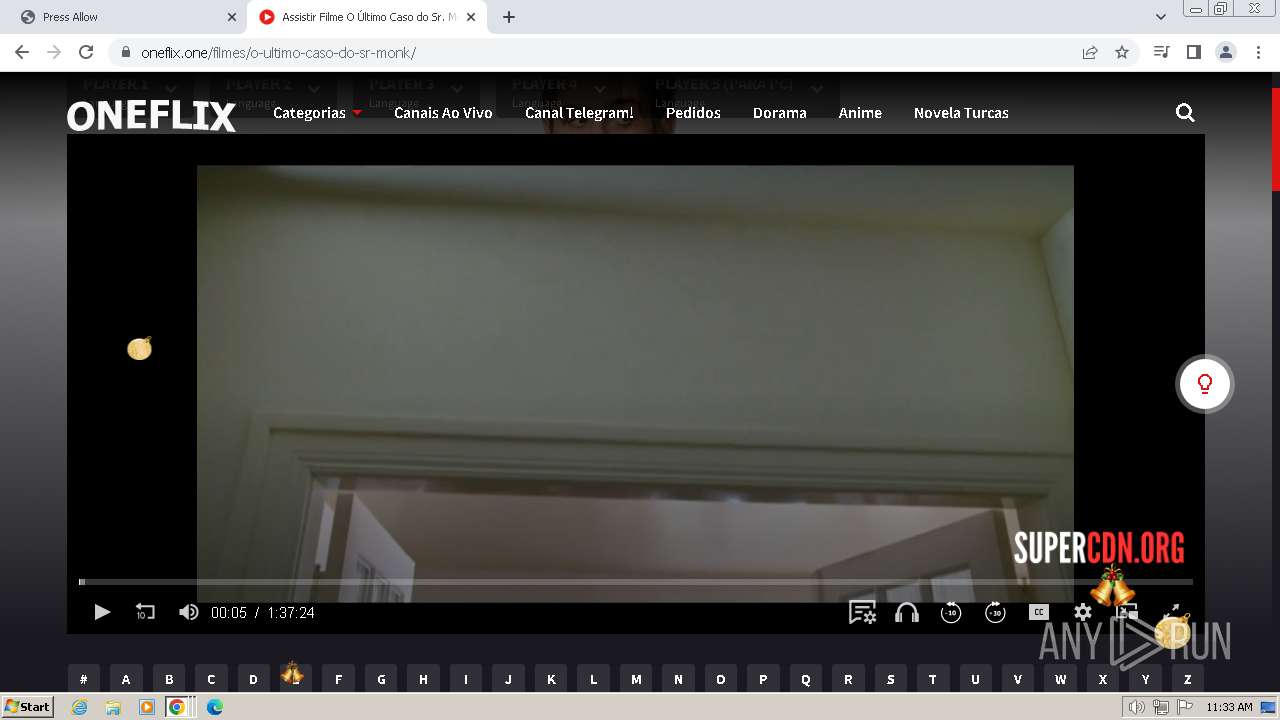This screenshot has width=1280, height=720.
Task: Filter titles by letter F
Action: click(x=338, y=679)
